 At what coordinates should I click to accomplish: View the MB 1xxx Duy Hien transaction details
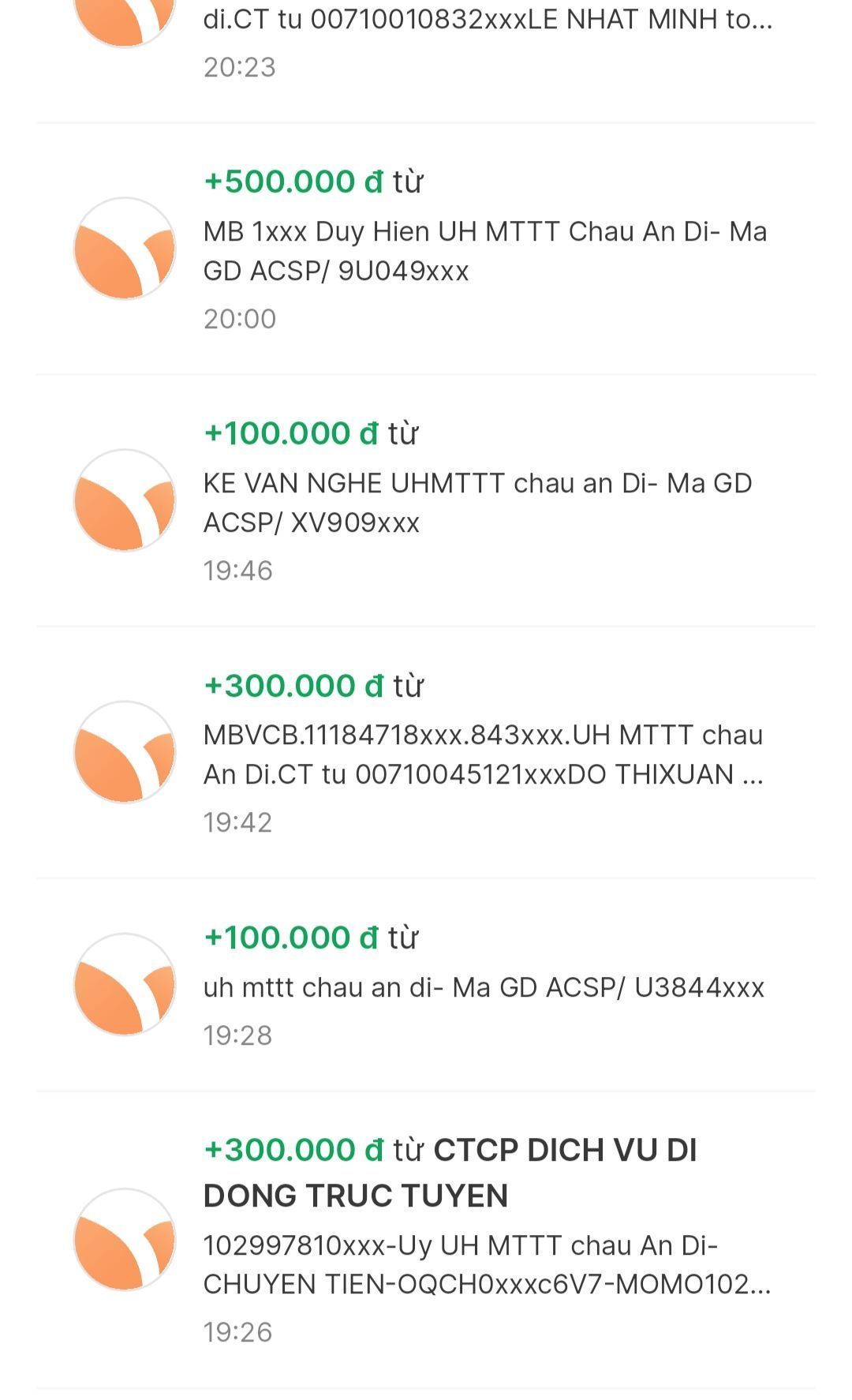click(484, 251)
